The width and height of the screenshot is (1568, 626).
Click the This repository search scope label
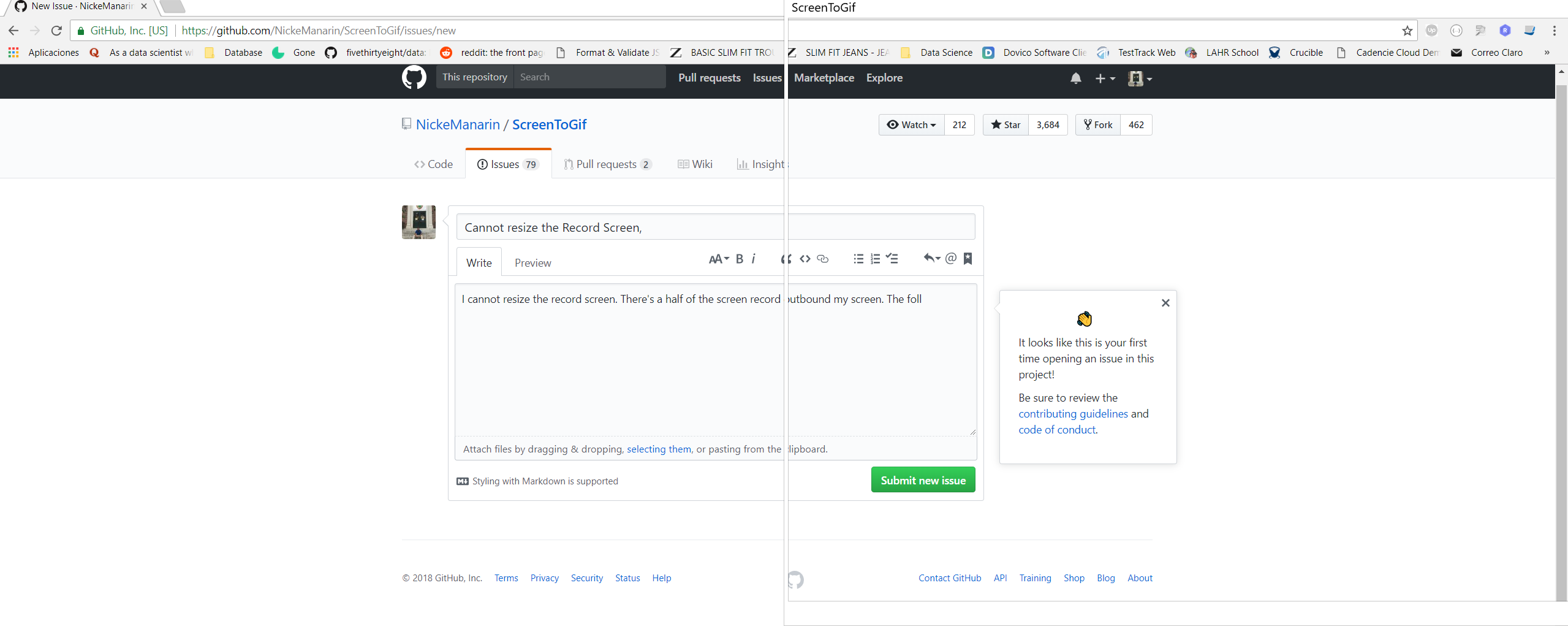(x=475, y=77)
